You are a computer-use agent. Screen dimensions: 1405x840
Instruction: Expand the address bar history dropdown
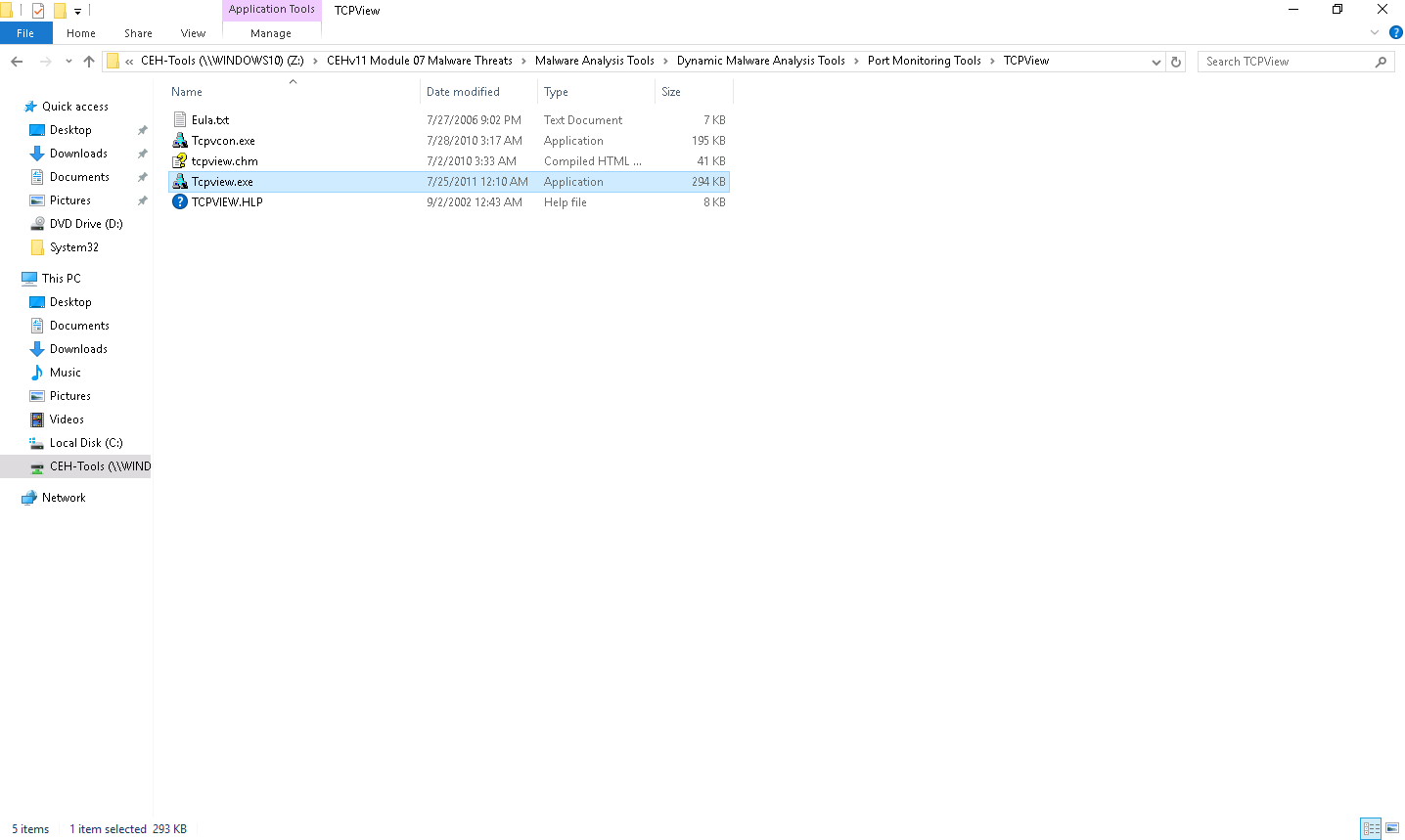(x=1156, y=62)
